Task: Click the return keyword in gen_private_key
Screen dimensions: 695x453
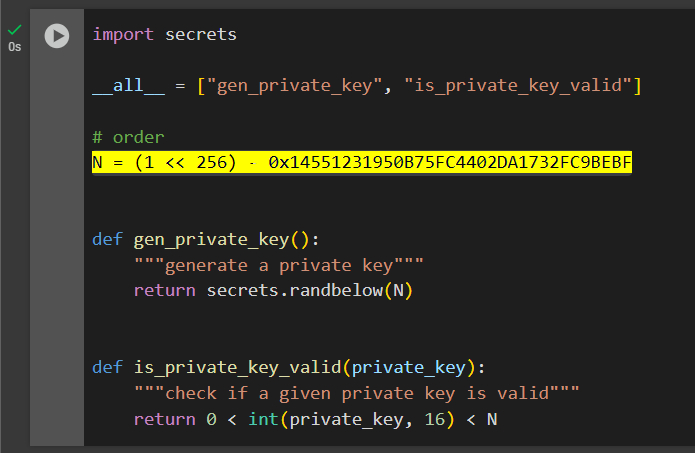Action: 165,291
